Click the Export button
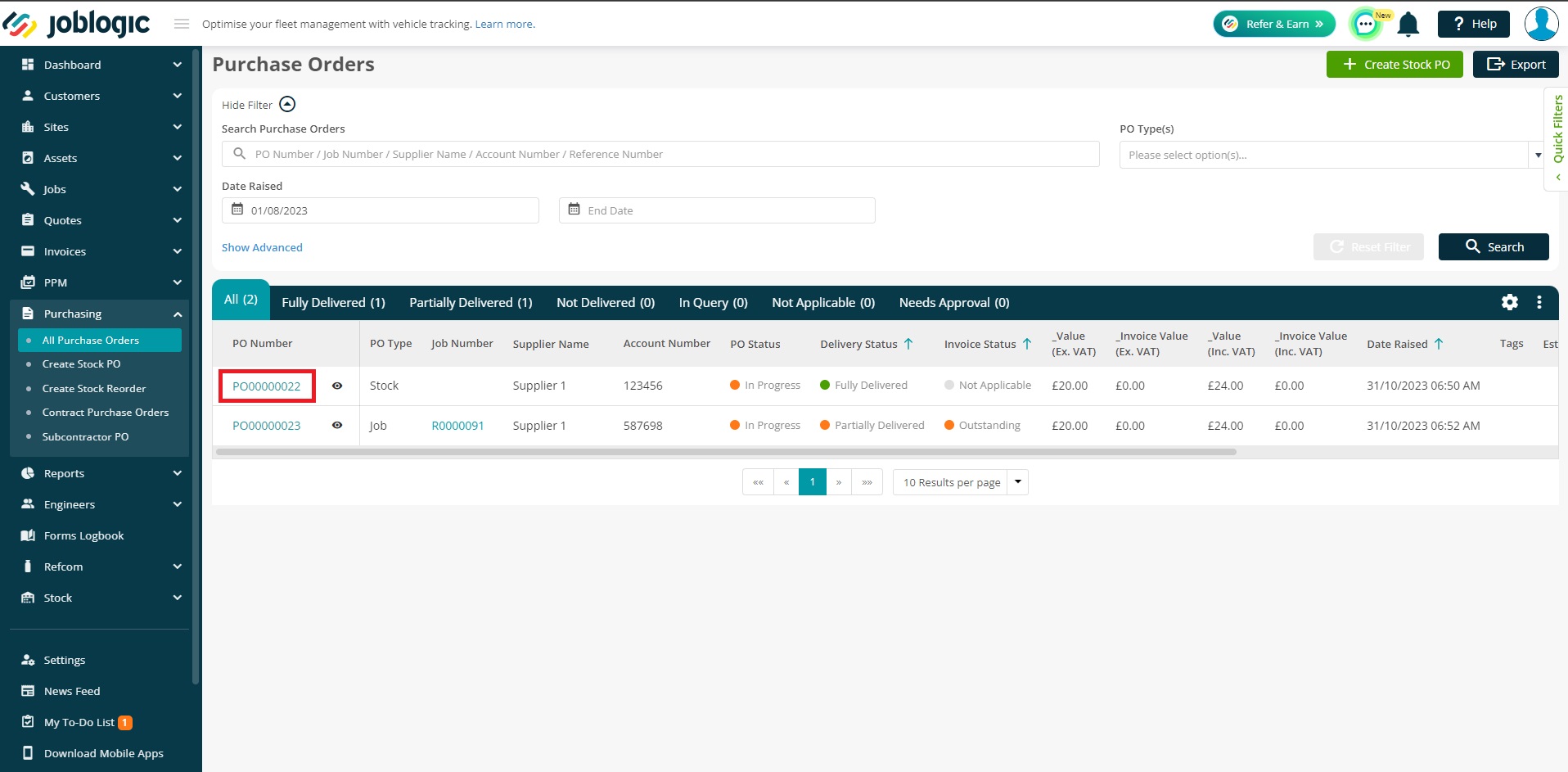The width and height of the screenshot is (1568, 772). click(x=1516, y=65)
